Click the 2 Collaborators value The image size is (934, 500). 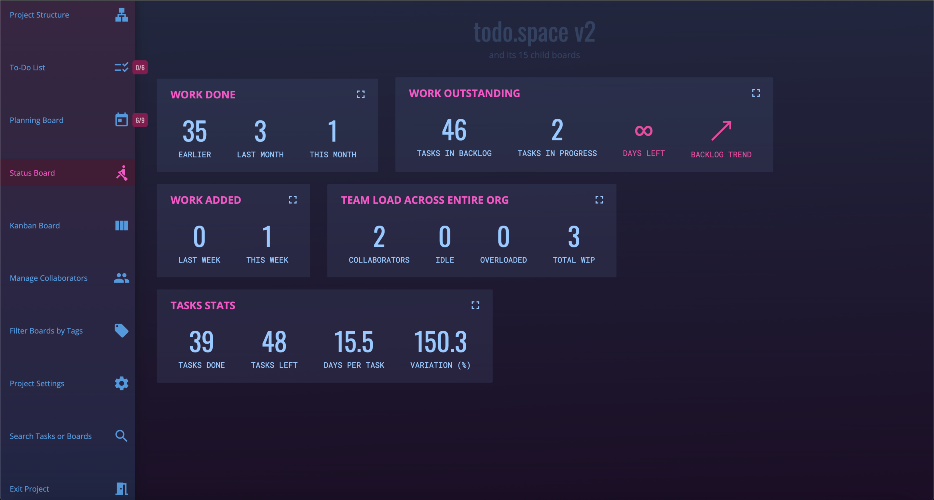click(x=379, y=237)
